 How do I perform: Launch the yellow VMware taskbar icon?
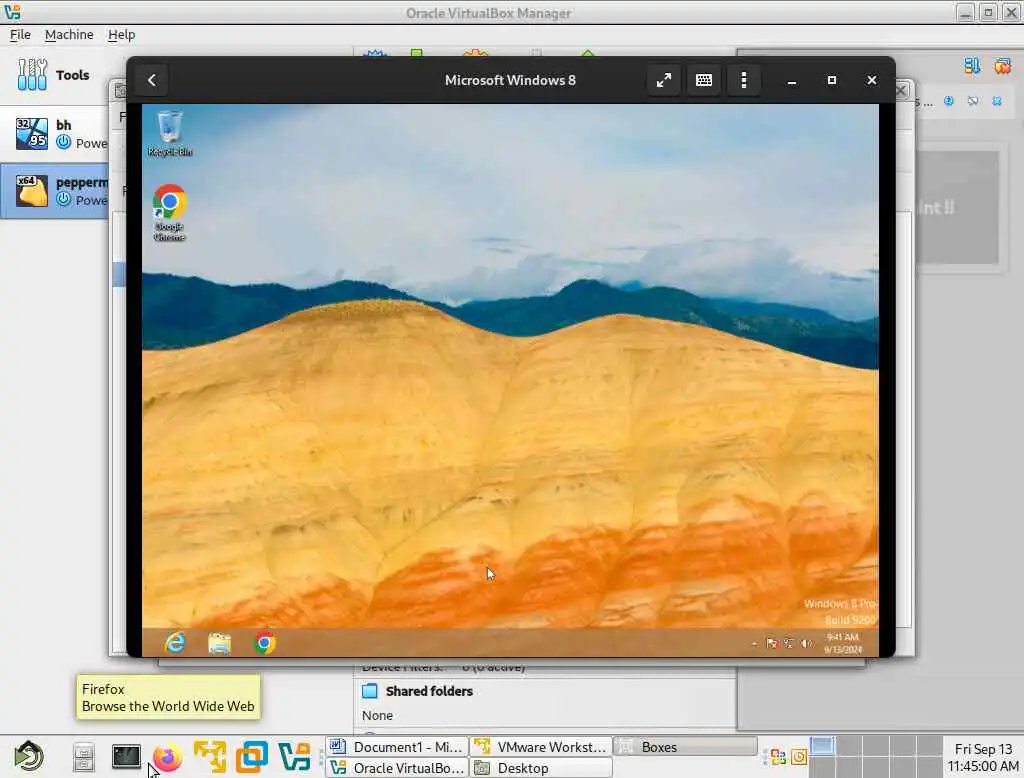coord(210,757)
